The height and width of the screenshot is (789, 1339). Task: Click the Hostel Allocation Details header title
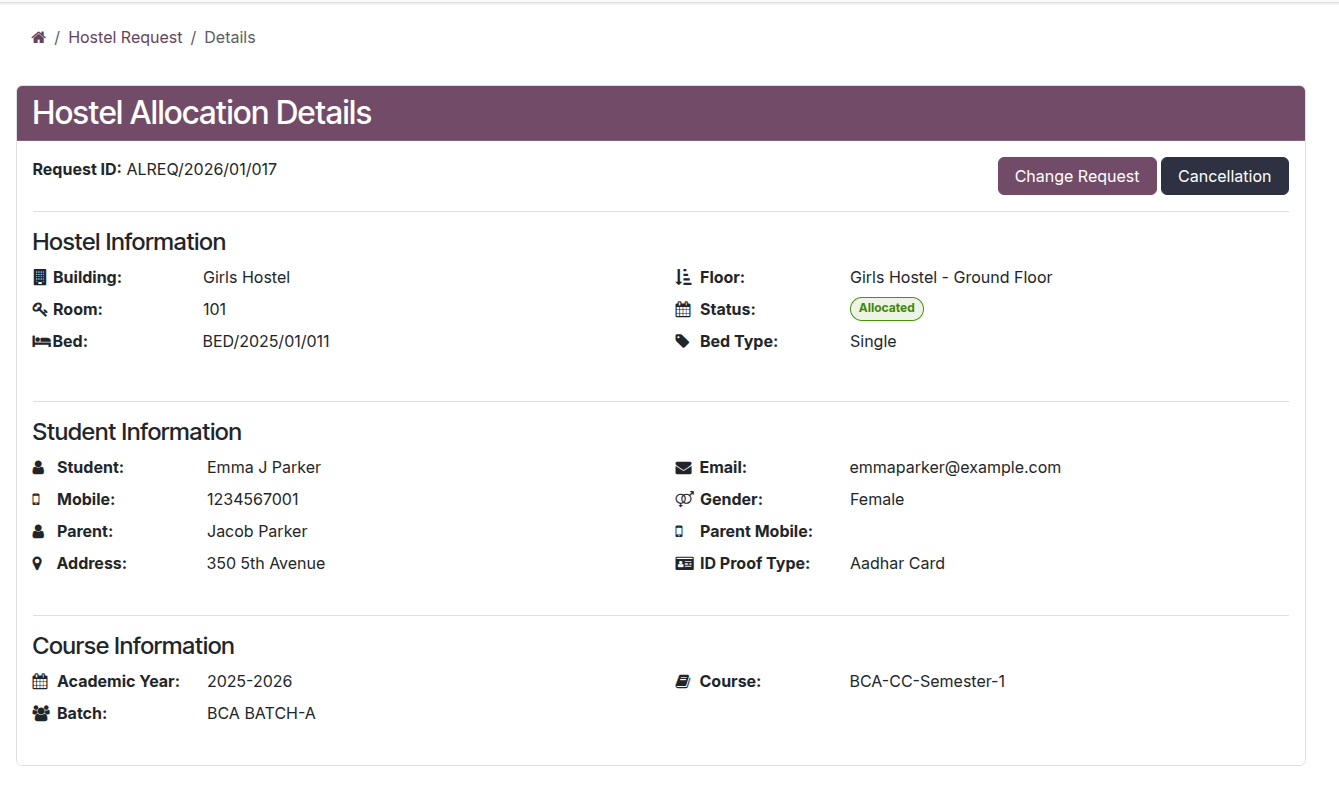click(x=202, y=113)
